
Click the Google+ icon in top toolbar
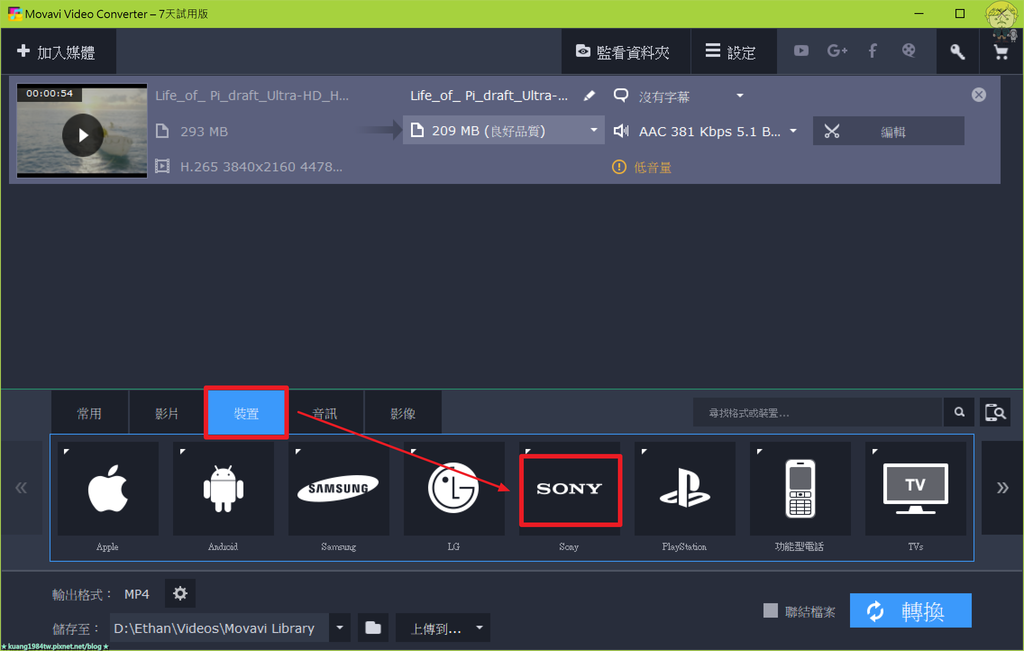(x=837, y=51)
